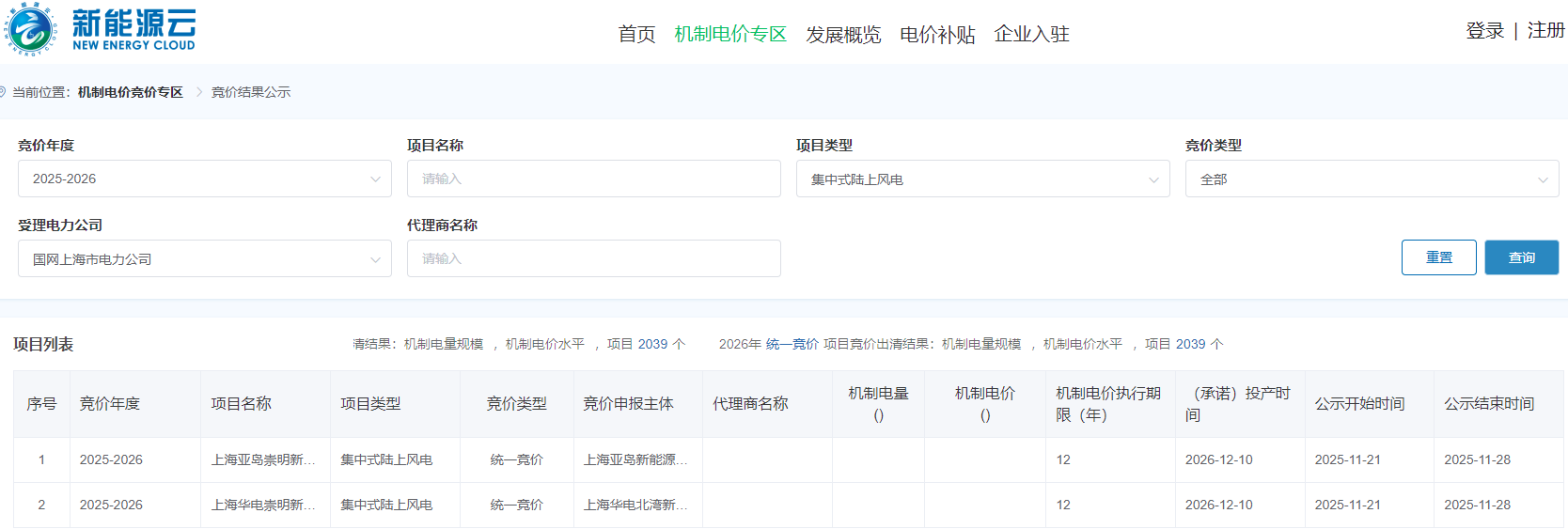The height and width of the screenshot is (529, 1568).
Task: Click the New Energy Cloud logo
Action: pyautogui.click(x=100, y=30)
